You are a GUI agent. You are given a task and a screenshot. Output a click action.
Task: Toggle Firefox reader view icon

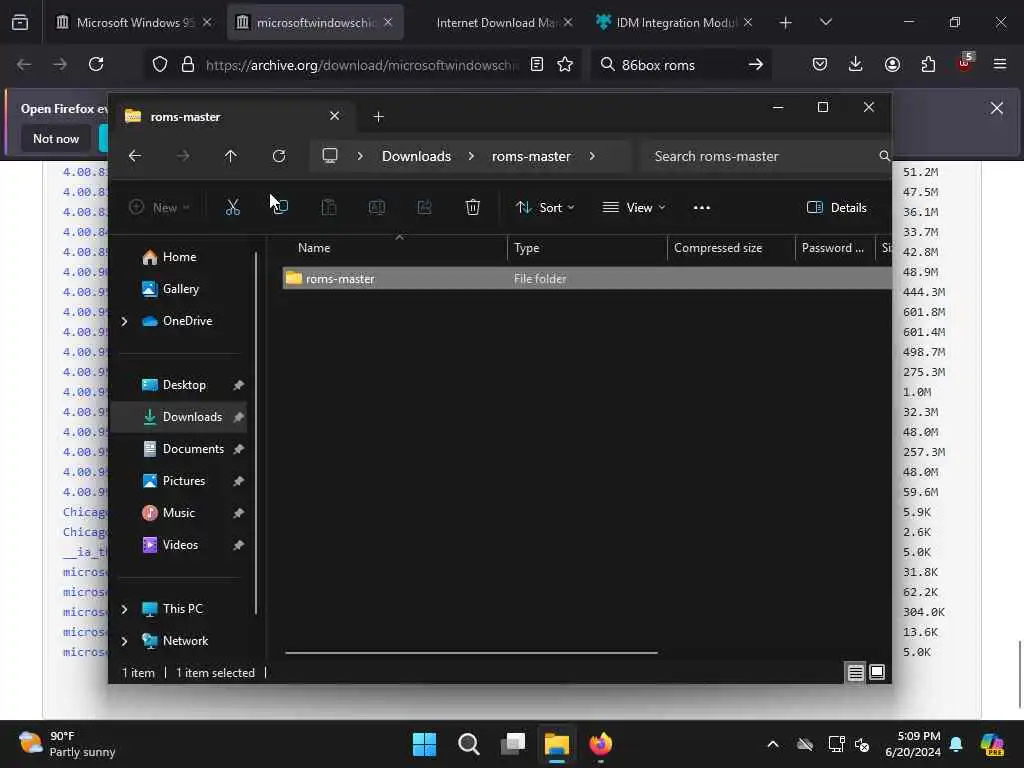point(537,64)
